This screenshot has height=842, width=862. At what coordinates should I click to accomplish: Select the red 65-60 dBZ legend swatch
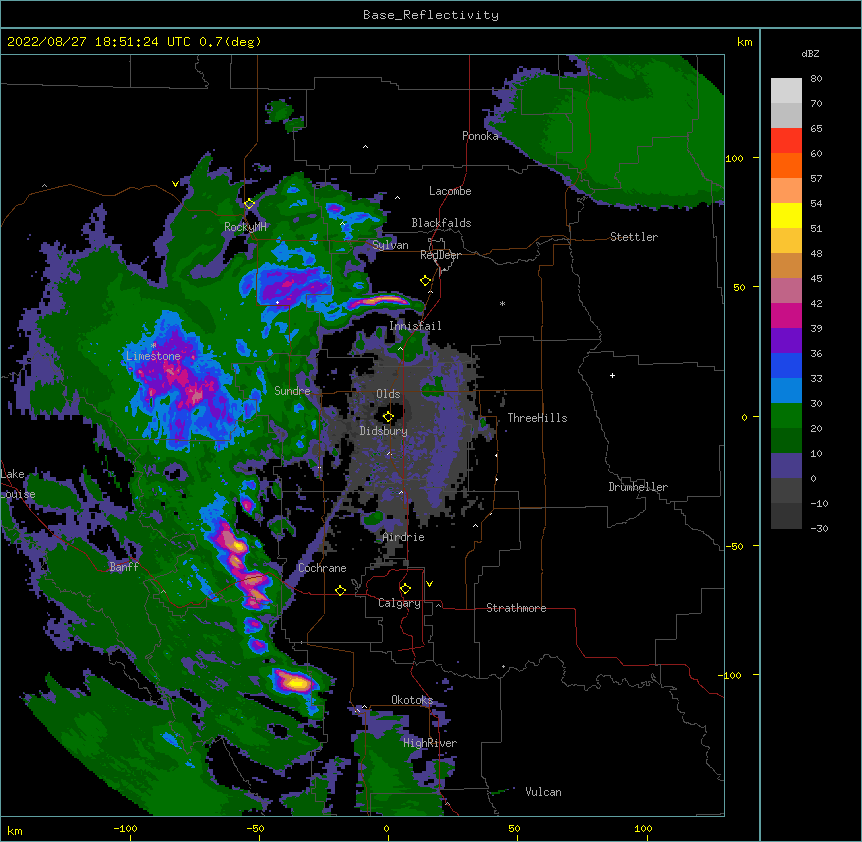click(x=786, y=141)
